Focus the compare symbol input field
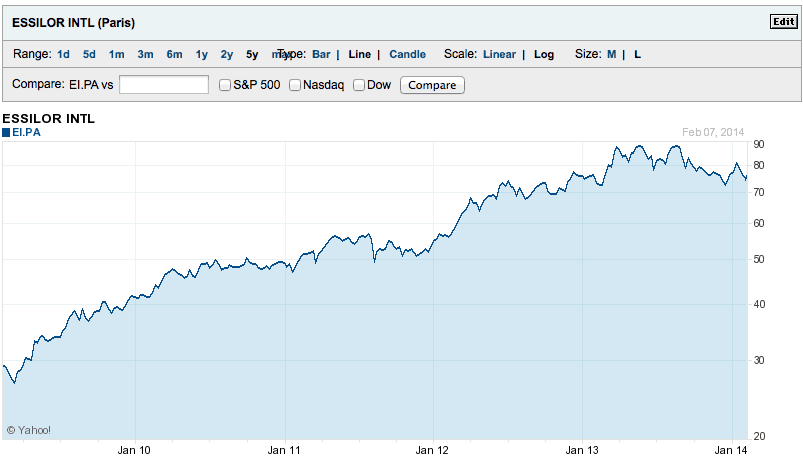803x456 pixels. point(164,85)
